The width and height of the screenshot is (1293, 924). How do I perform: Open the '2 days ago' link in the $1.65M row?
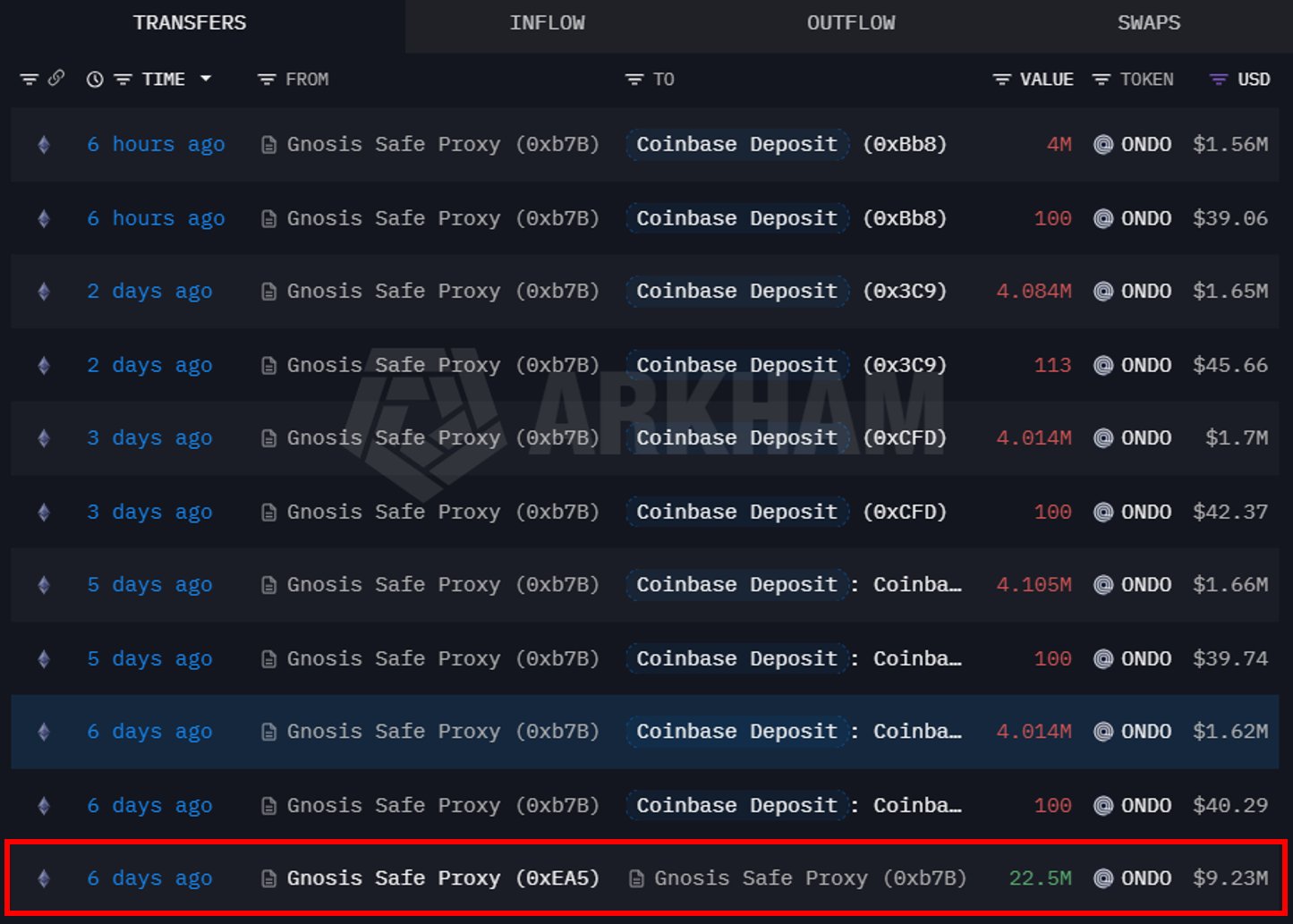pos(149,292)
